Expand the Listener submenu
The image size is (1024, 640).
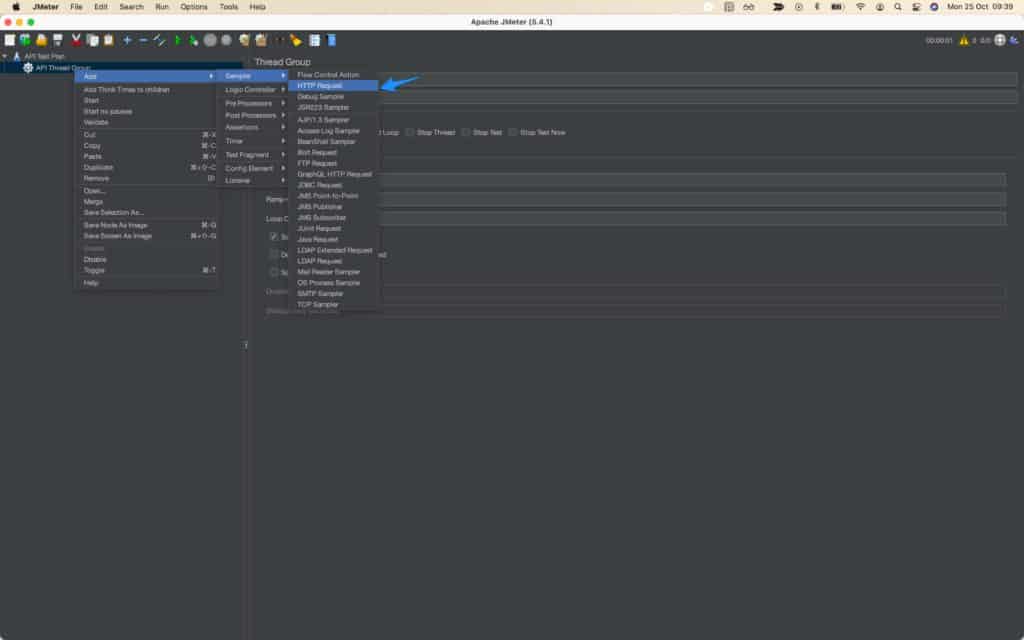coord(252,180)
